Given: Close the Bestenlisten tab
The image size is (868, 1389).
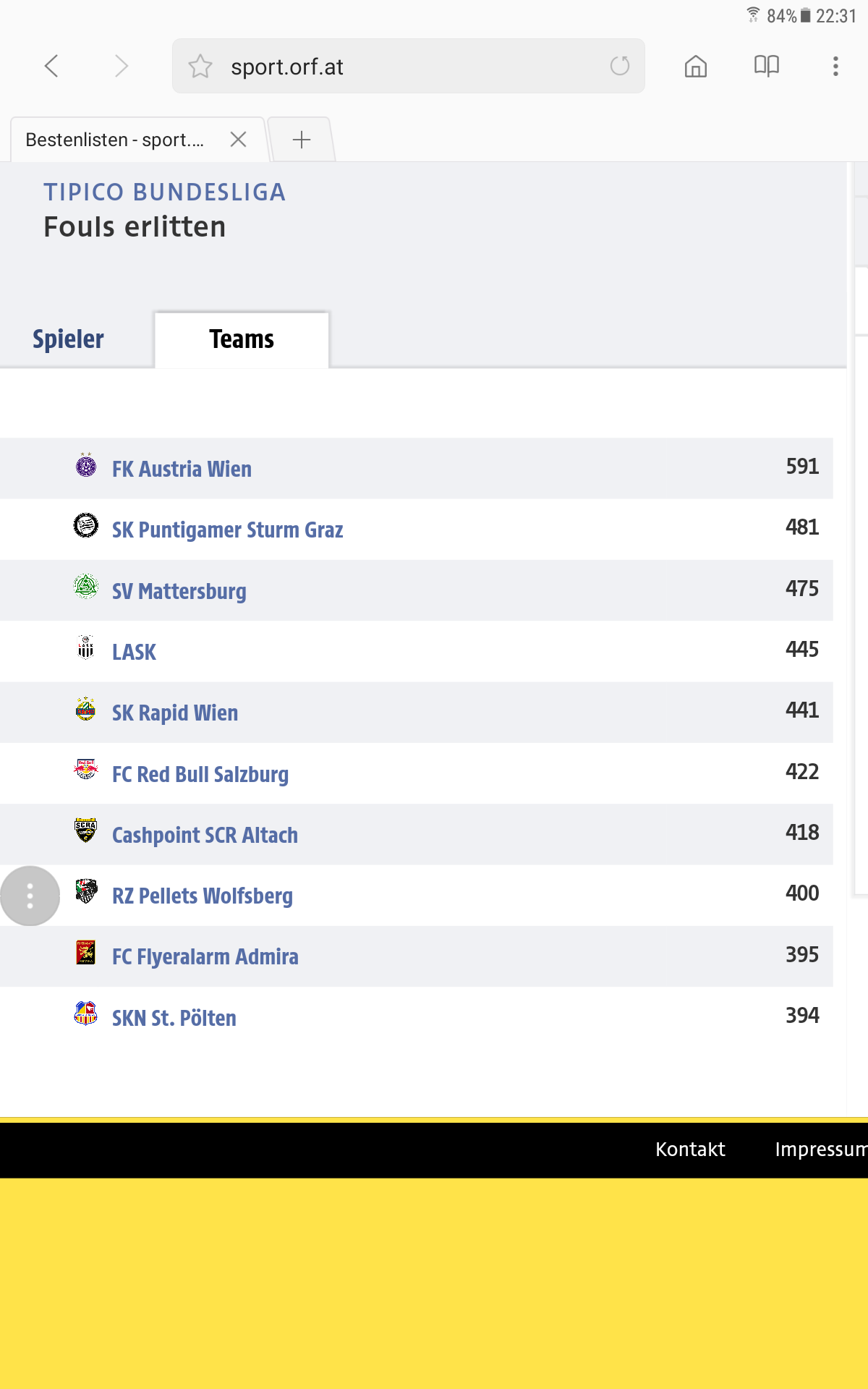Looking at the screenshot, I should [238, 140].
